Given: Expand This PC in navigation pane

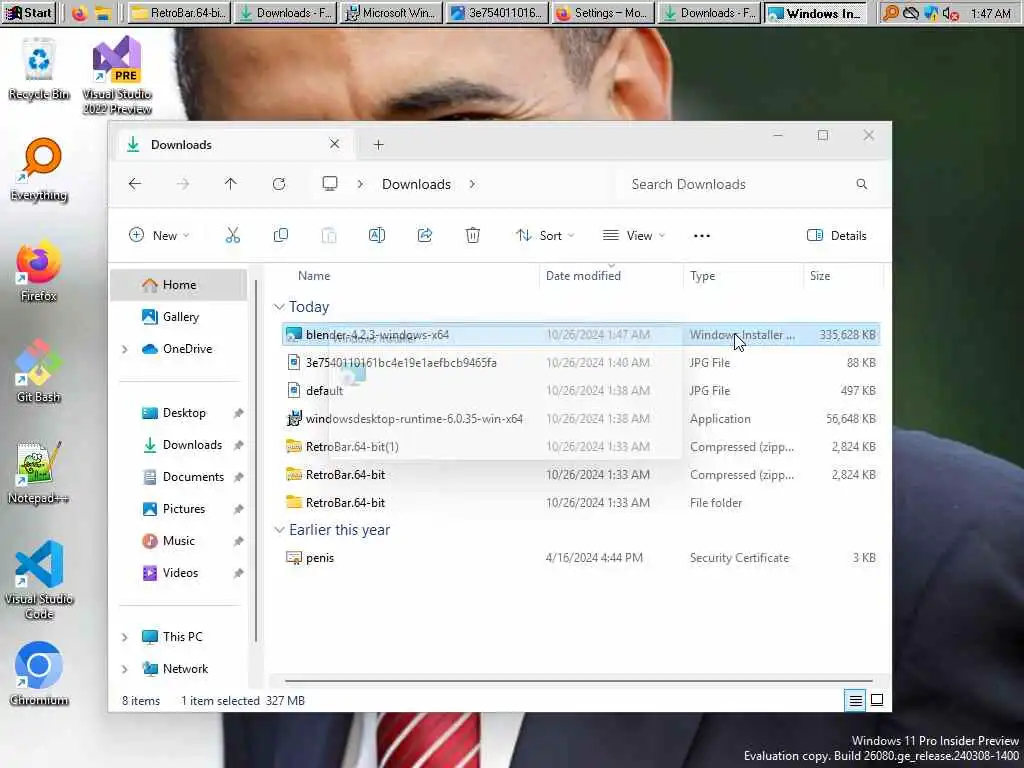Looking at the screenshot, I should (x=125, y=637).
